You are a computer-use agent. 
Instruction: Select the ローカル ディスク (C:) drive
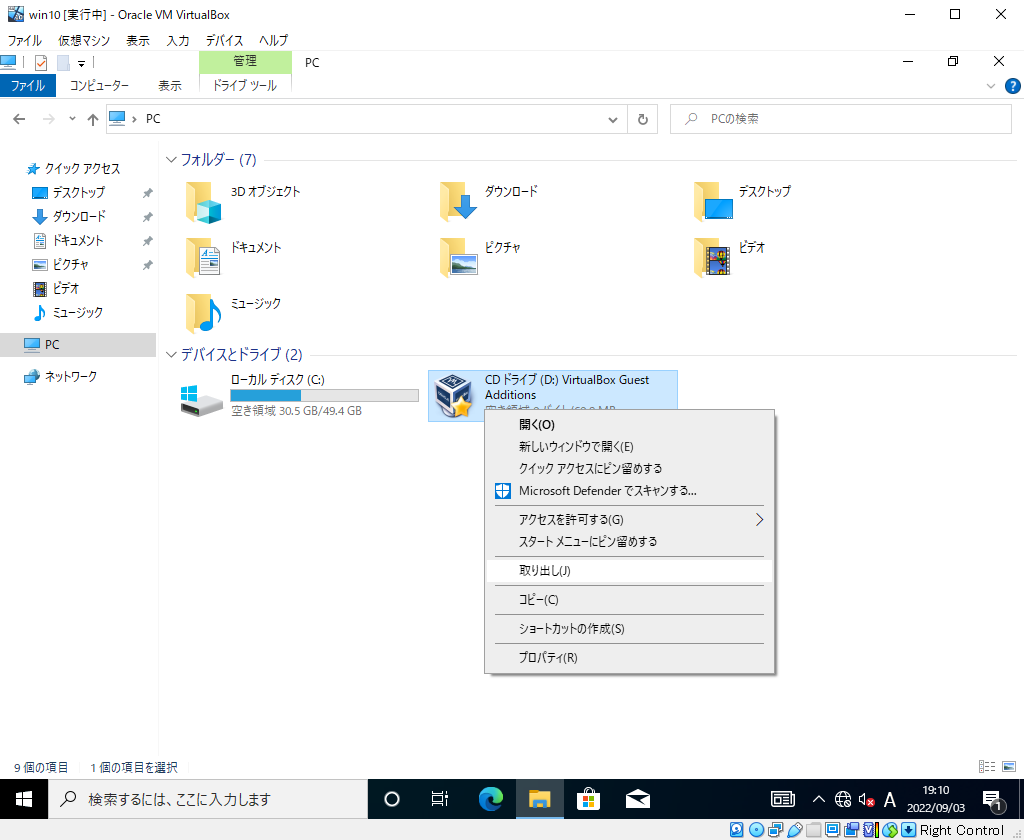click(299, 396)
